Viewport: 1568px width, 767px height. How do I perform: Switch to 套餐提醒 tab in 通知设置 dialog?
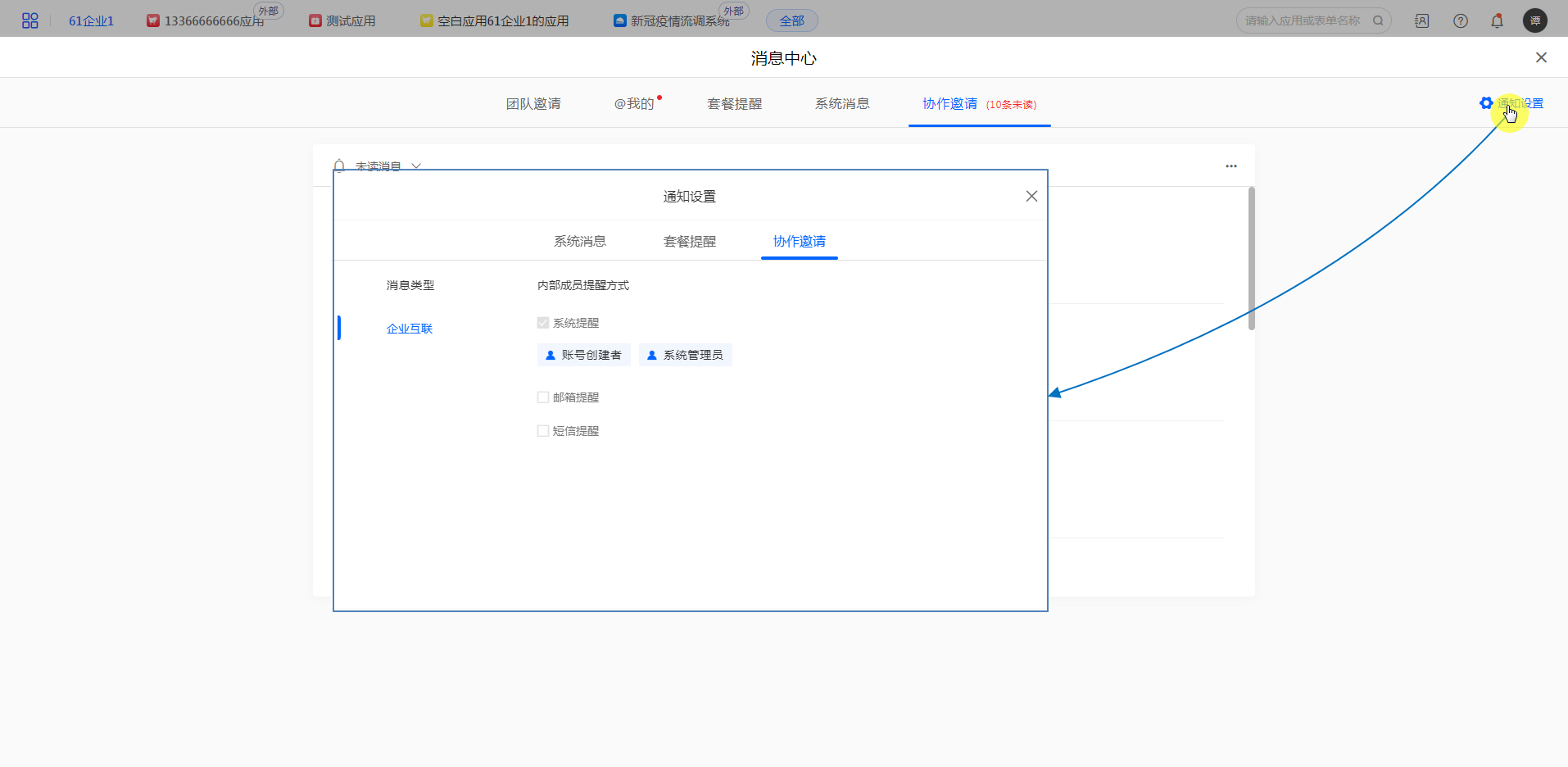689,241
